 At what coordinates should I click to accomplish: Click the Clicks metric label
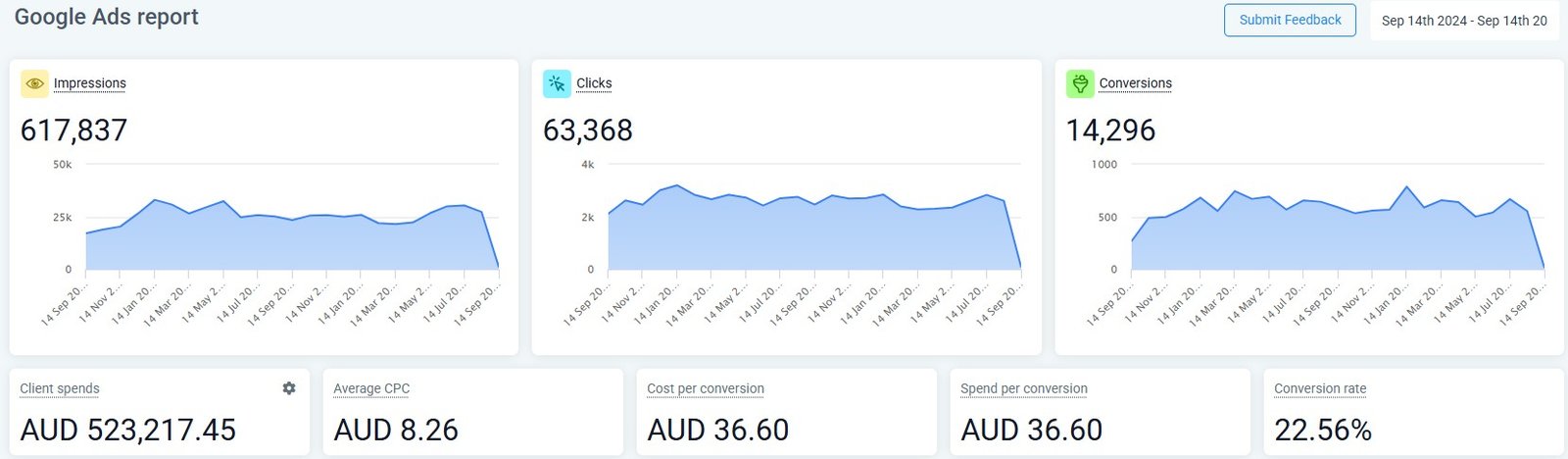pyautogui.click(x=594, y=83)
